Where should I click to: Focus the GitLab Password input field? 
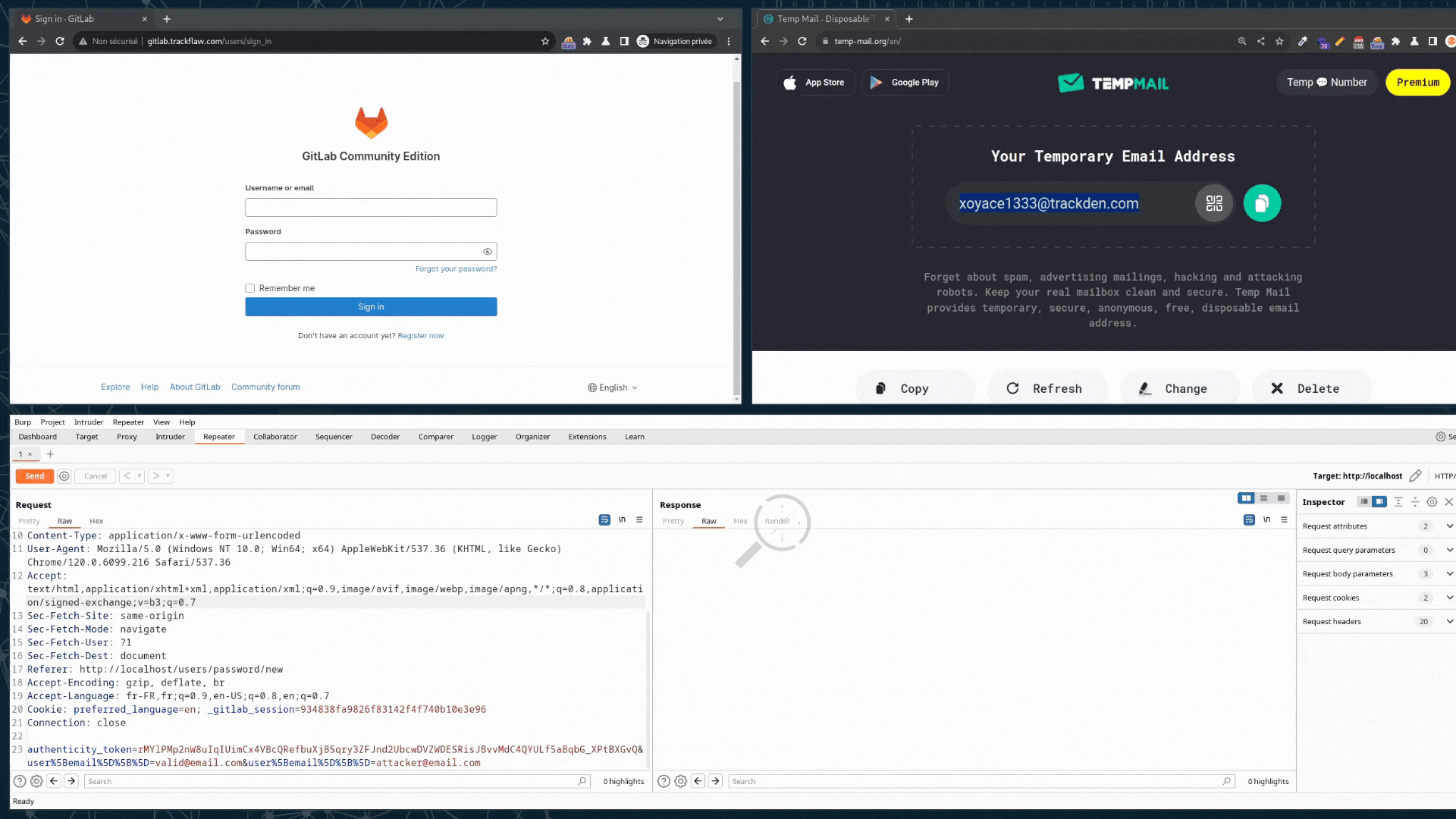tap(371, 252)
